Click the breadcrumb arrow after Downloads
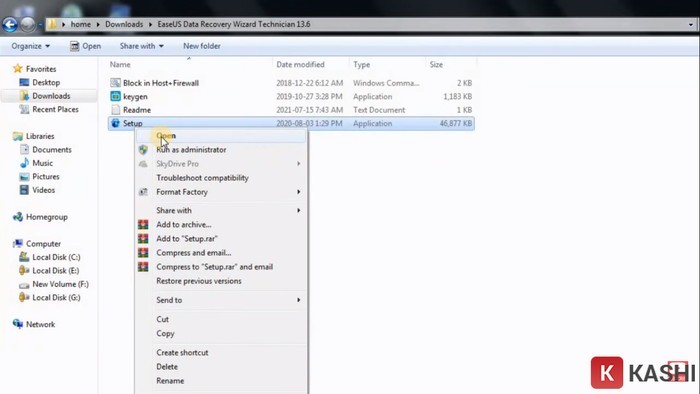700x394 pixels. [x=150, y=24]
